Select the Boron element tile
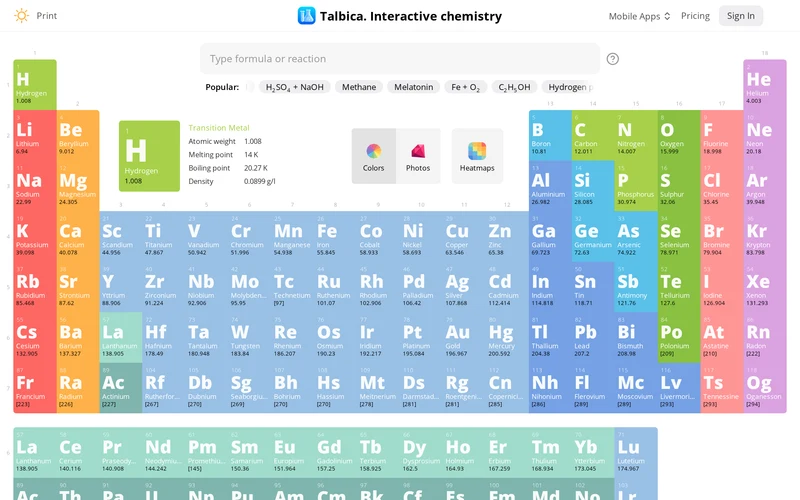800x500 pixels. (x=550, y=135)
